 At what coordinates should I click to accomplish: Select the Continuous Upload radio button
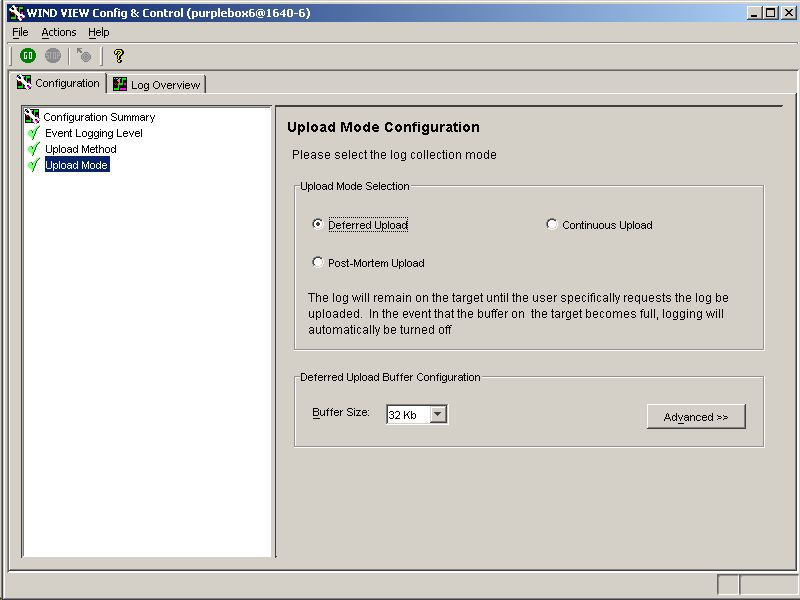point(552,224)
